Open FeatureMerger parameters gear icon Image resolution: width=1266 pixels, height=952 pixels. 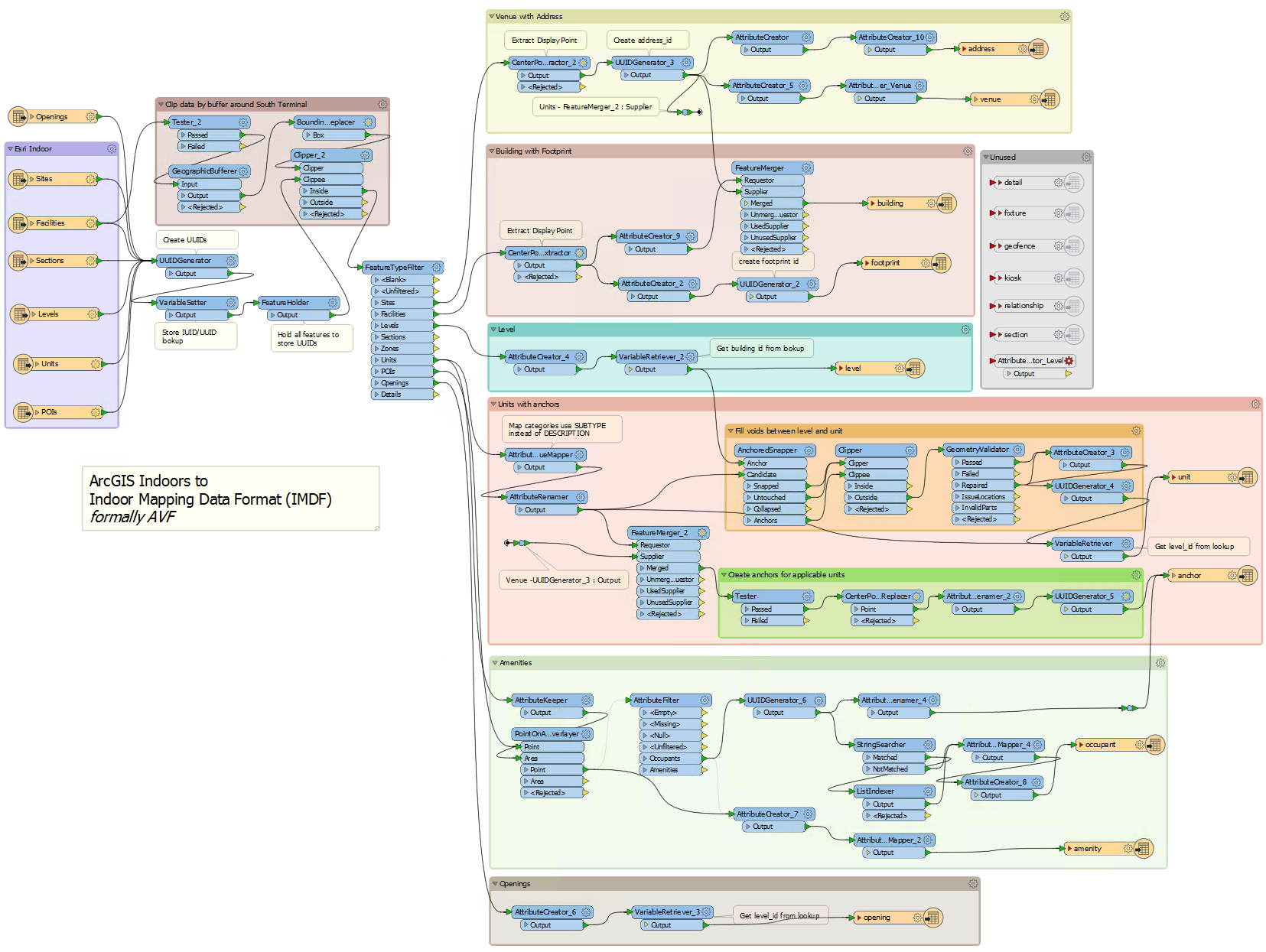point(806,168)
